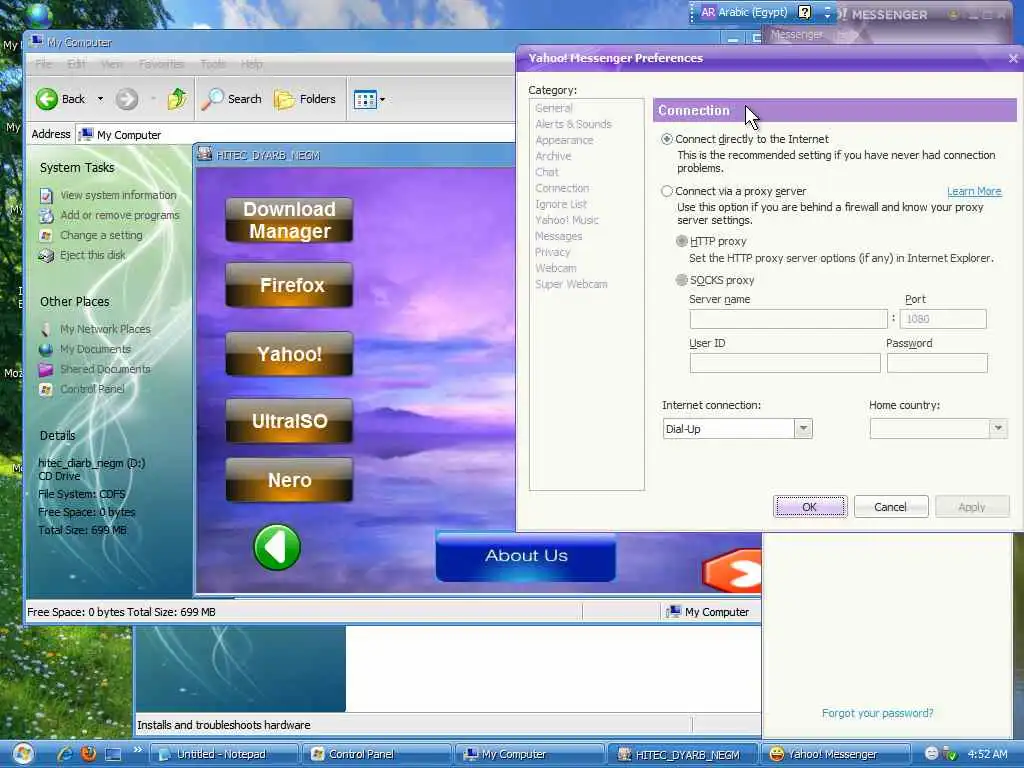Select Connect directly to the Internet
The width and height of the screenshot is (1024, 768).
(667, 139)
